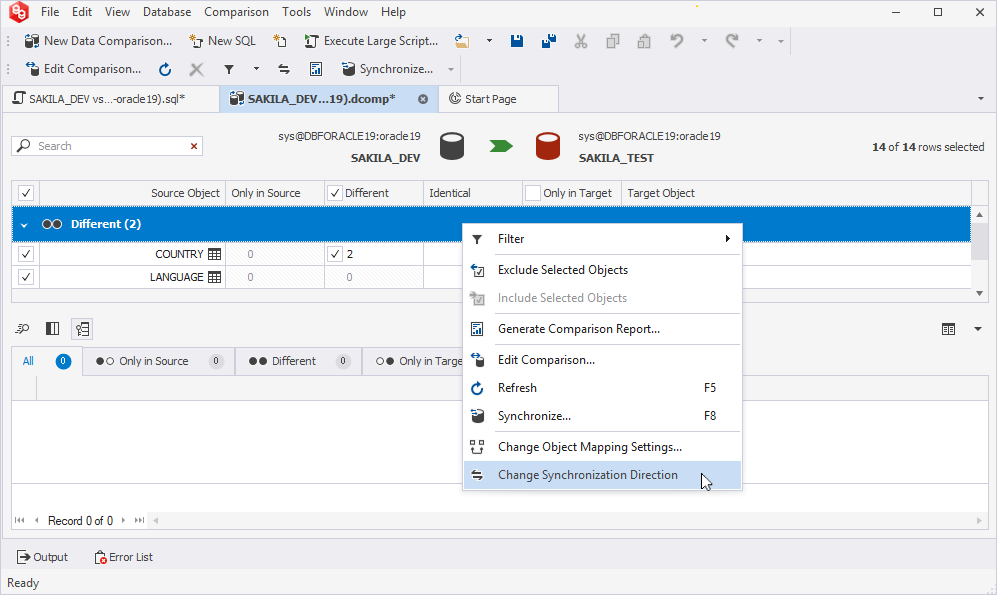Viewport: 997px width, 595px height.
Task: Clear the search with the red X
Action: [x=194, y=146]
